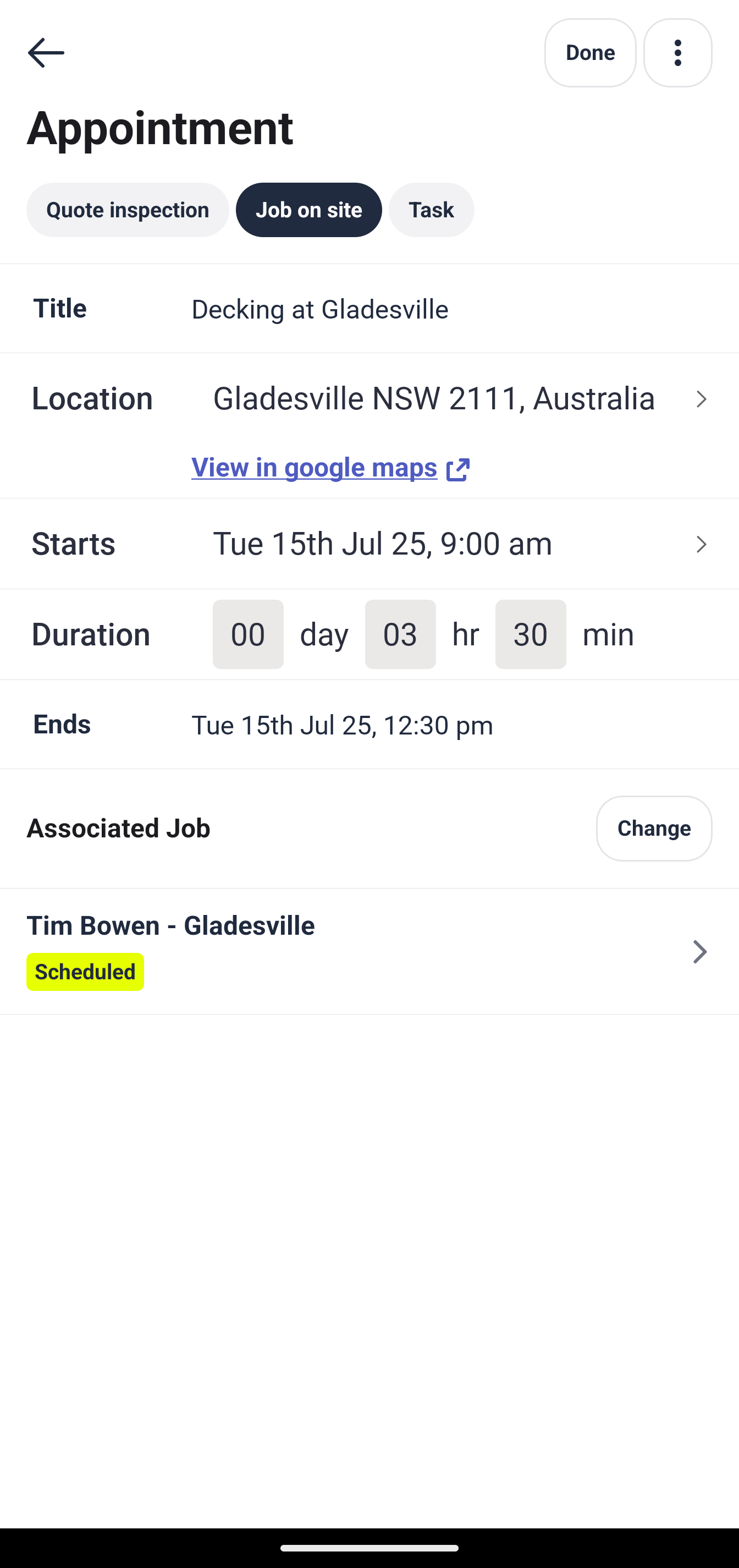Select the Job on site type
The width and height of the screenshot is (739, 1568).
click(x=308, y=210)
